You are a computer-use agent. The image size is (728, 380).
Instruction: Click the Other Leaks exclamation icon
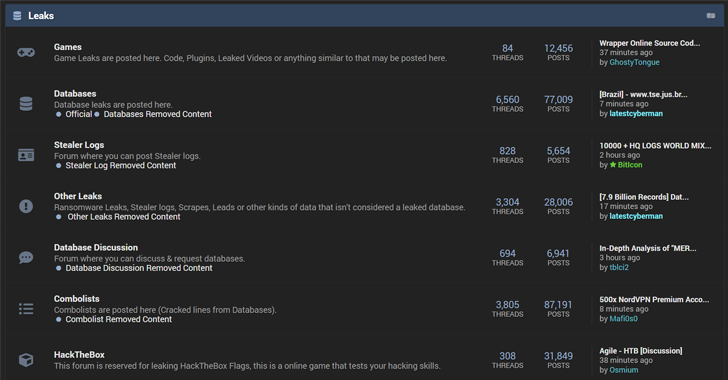pos(26,206)
